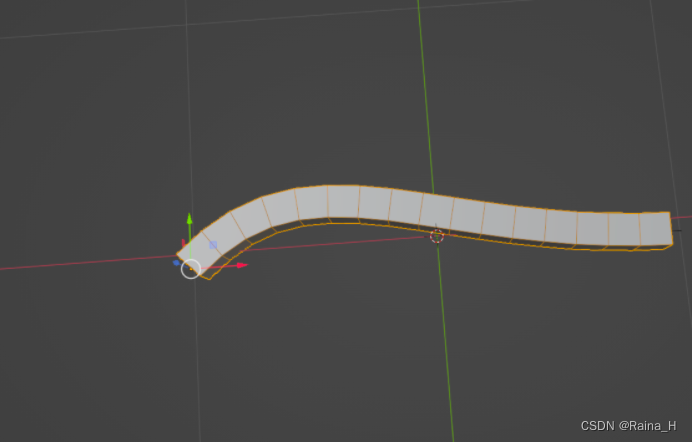Click the blue Z-axis gizmo handle
The width and height of the screenshot is (692, 442).
pyautogui.click(x=176, y=263)
